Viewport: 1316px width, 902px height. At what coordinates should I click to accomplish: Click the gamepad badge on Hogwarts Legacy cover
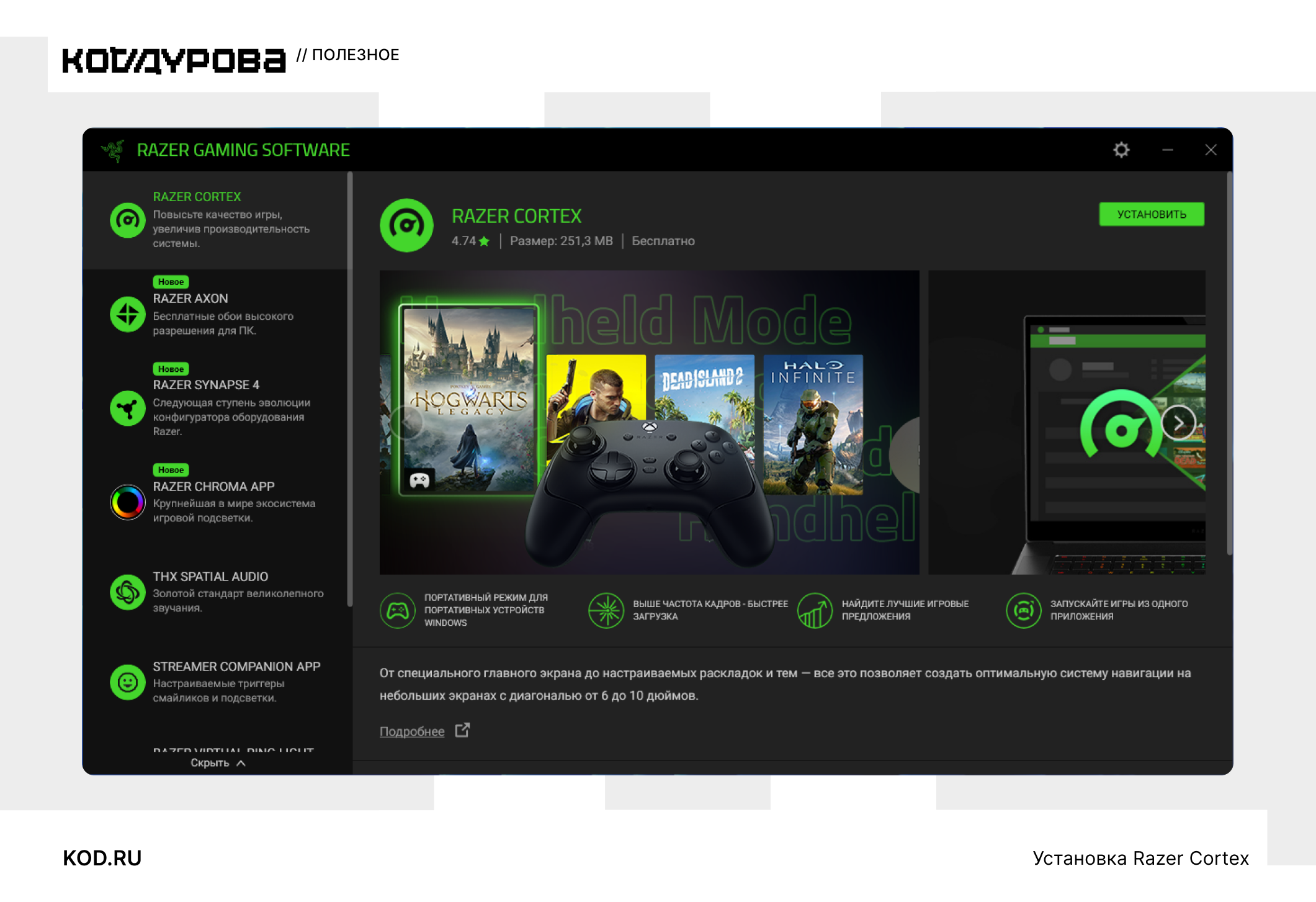click(419, 480)
